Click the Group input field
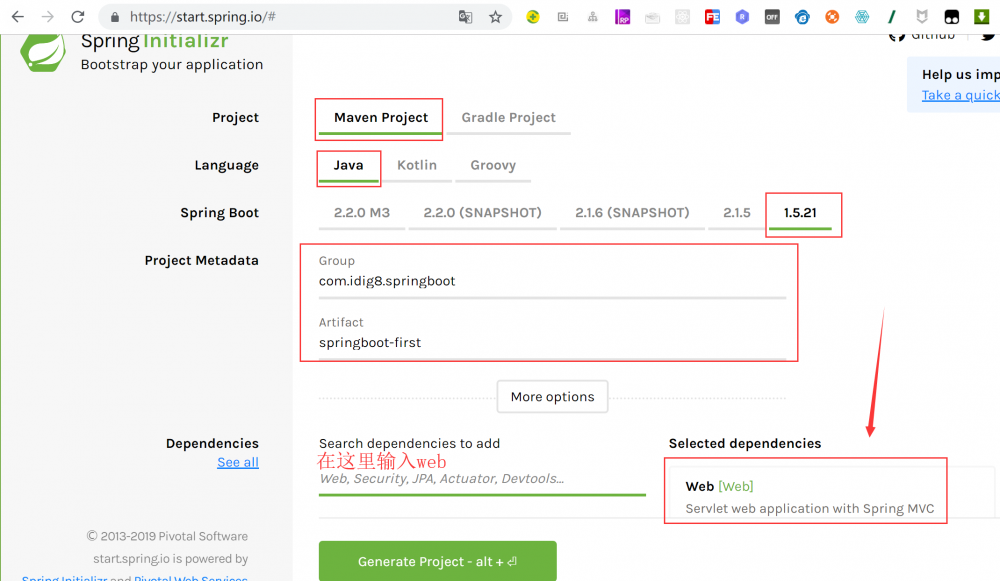 [552, 282]
